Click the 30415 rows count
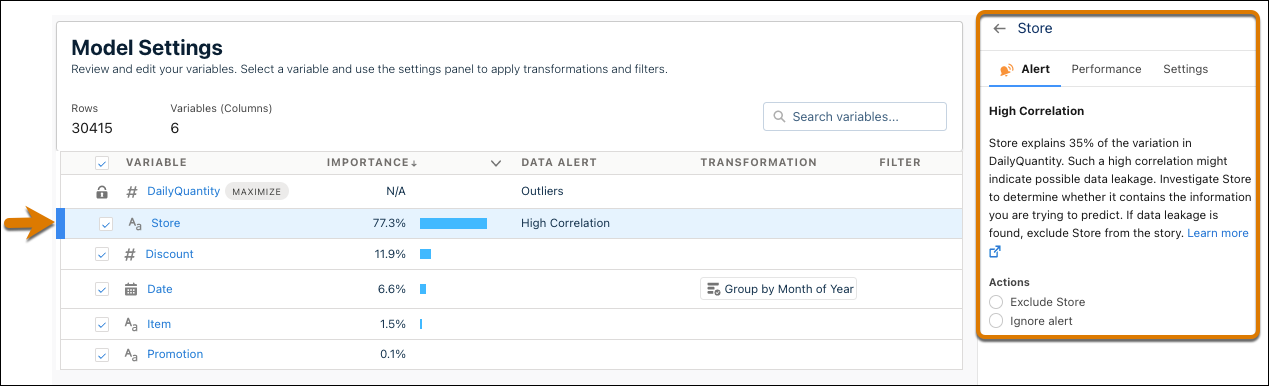Screen dimensions: 1269x386 (x=92, y=128)
